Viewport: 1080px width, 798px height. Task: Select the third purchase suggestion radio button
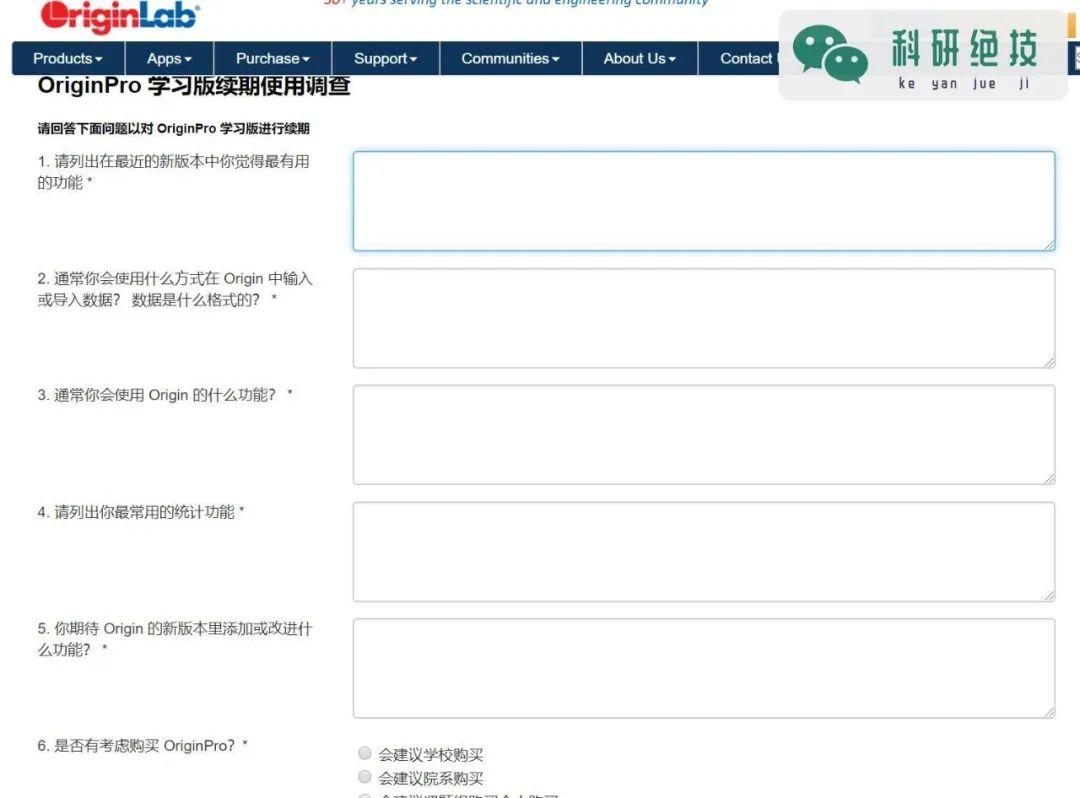364,796
